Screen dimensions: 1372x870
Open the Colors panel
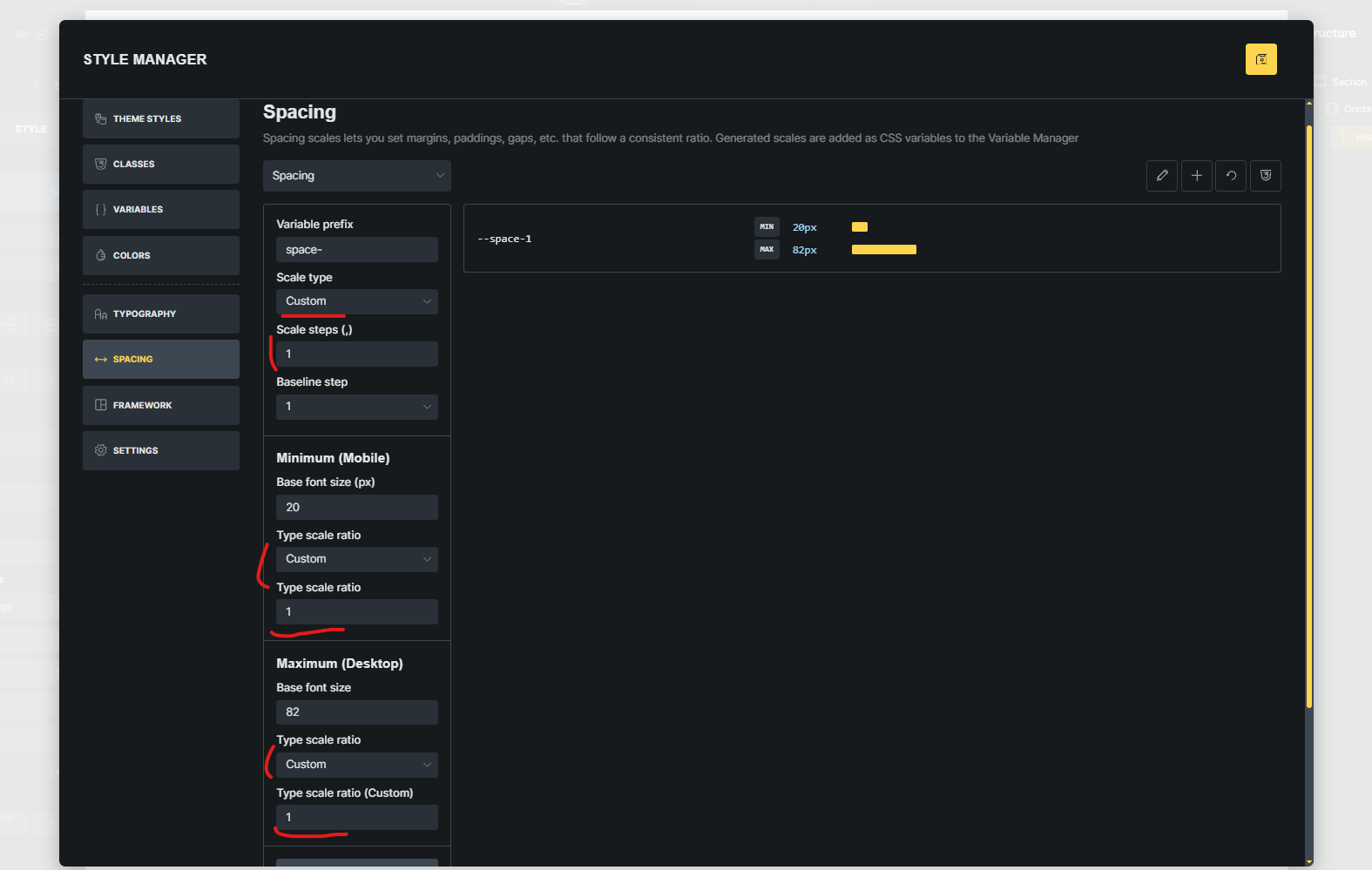(161, 255)
